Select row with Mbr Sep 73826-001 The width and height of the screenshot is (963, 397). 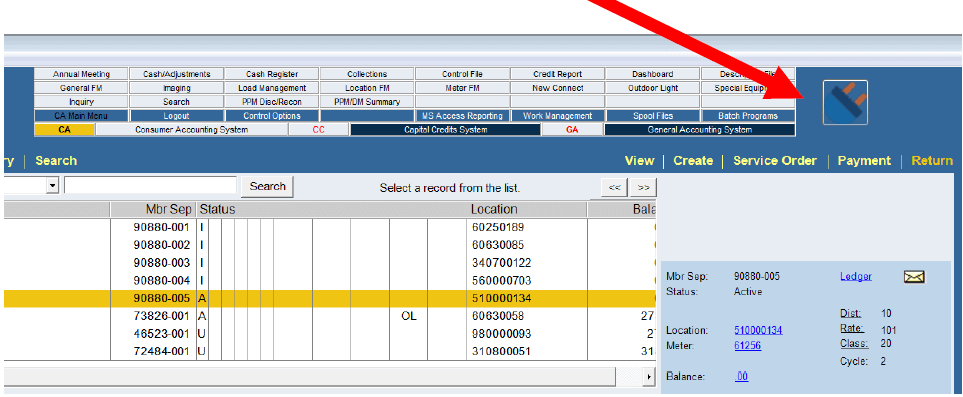click(330, 316)
